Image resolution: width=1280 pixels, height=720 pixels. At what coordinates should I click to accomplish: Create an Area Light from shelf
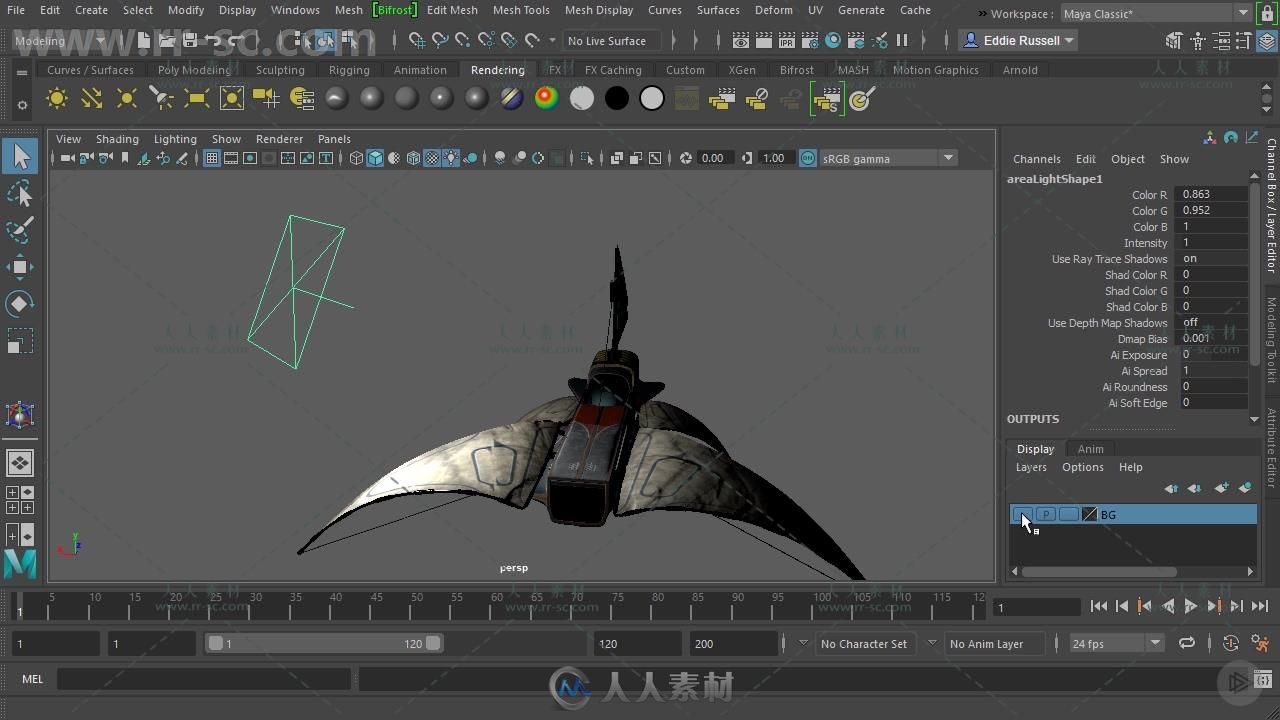coord(197,98)
